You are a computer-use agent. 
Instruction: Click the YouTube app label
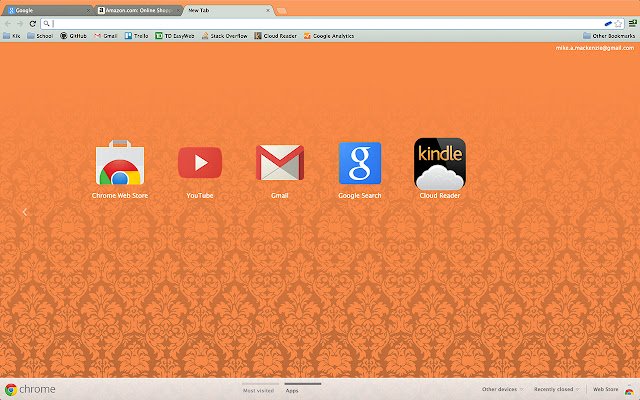[200, 196]
